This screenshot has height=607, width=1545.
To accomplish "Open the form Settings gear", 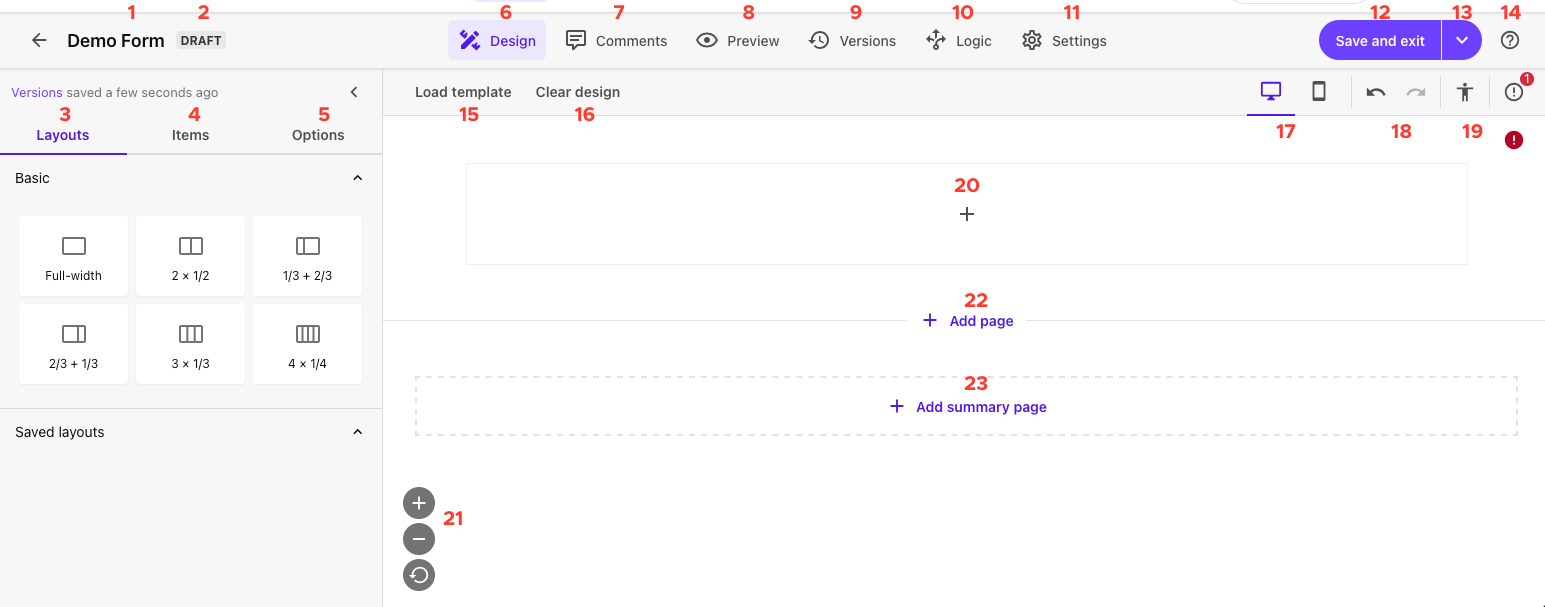I will 1063,40.
